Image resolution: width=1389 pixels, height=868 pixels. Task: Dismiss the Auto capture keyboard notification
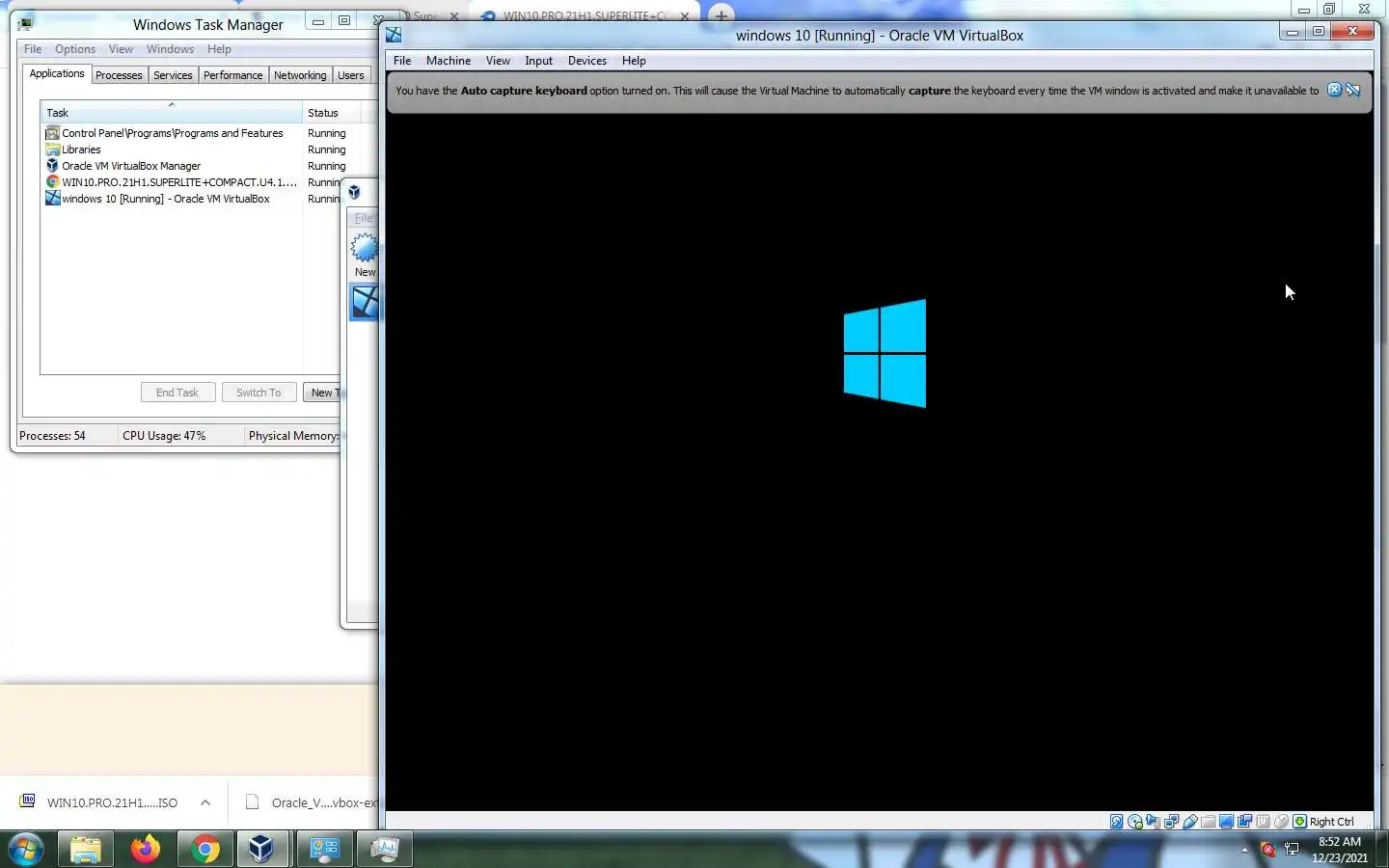[1334, 90]
